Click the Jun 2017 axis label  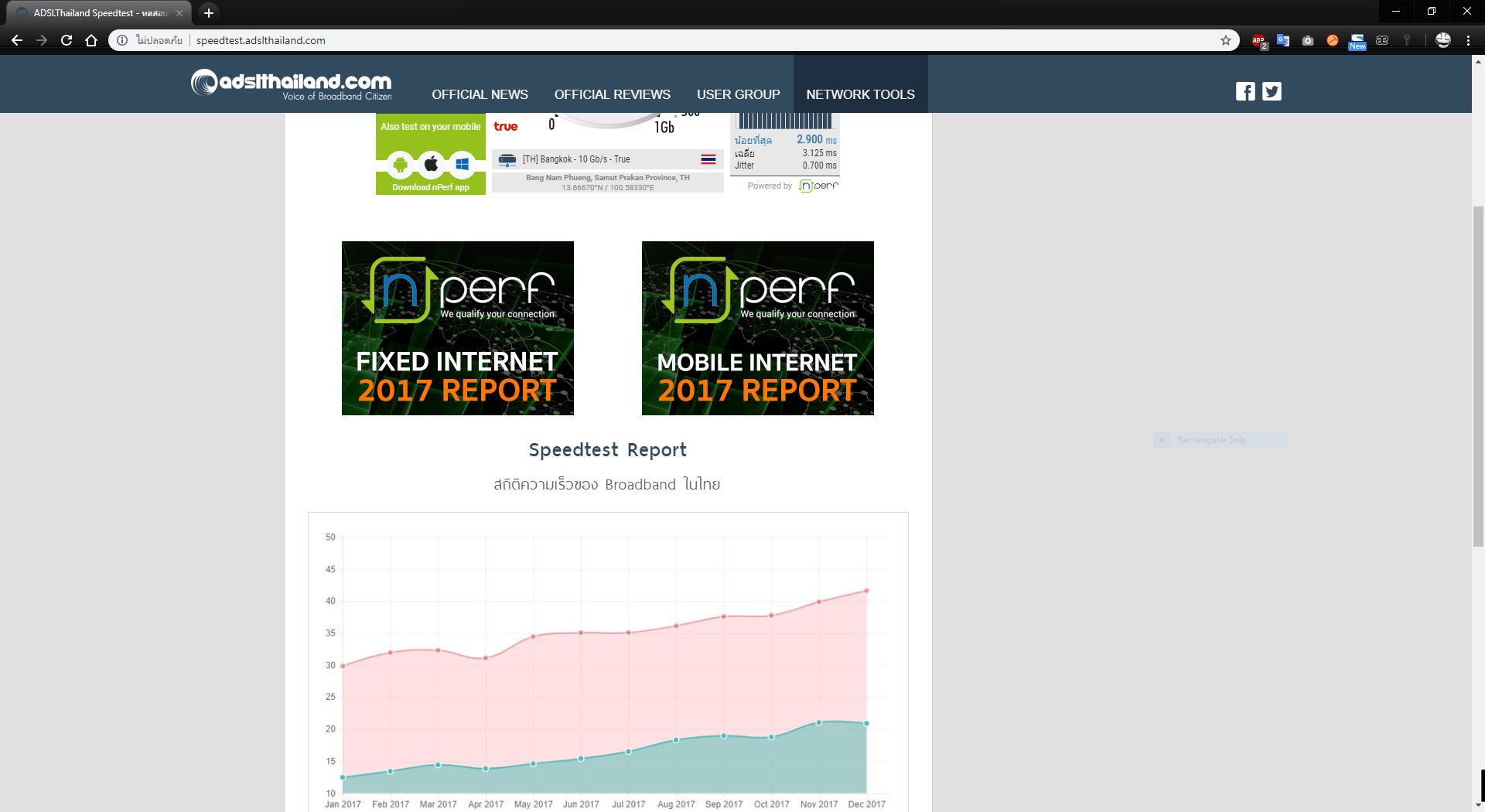(x=581, y=804)
